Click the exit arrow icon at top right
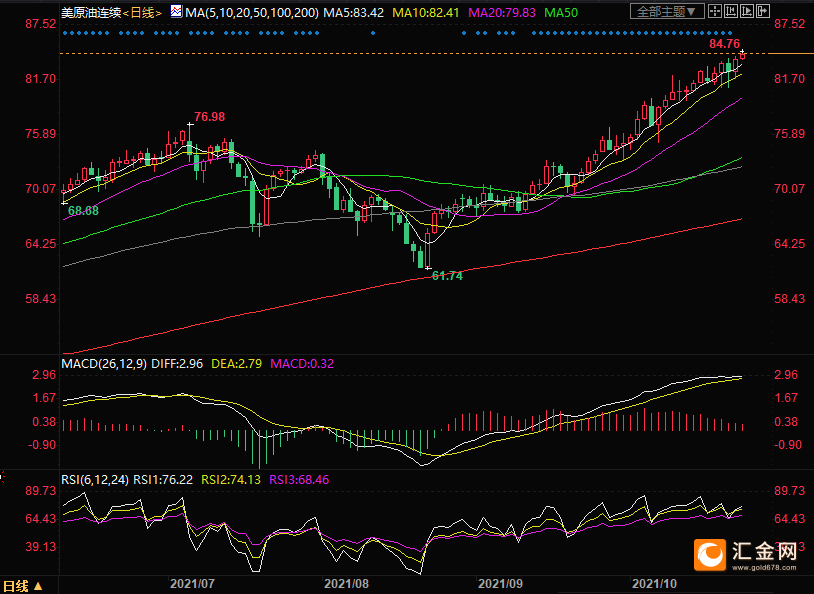 (x=763, y=11)
